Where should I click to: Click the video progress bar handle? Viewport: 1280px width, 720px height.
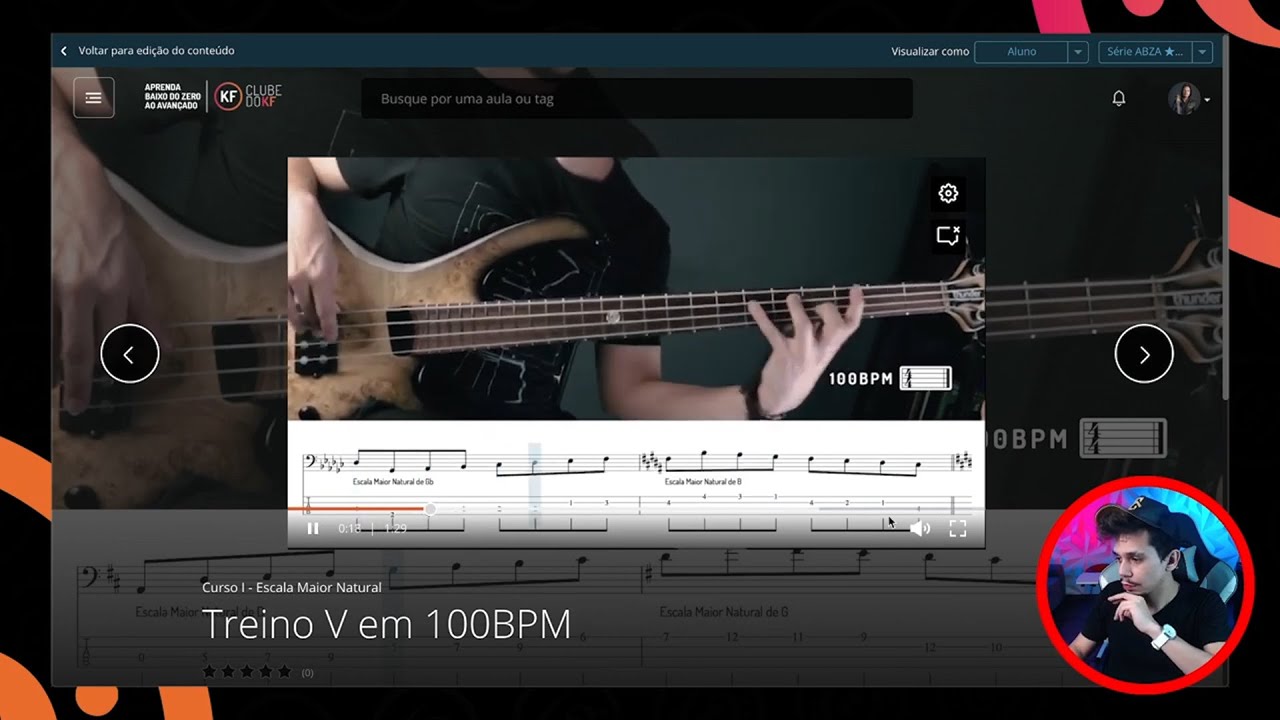point(430,509)
